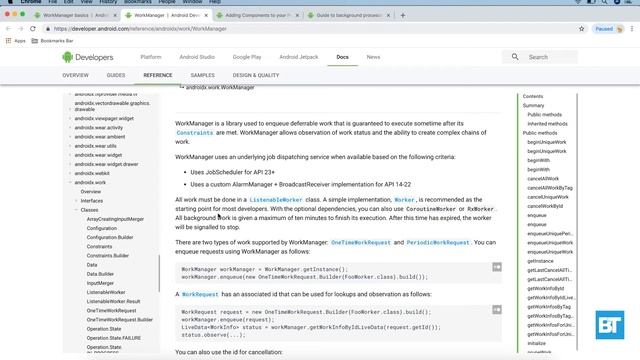Open the ListenableWorker inline link
Image resolution: width=640 pixels, height=360 pixels.
click(276, 200)
